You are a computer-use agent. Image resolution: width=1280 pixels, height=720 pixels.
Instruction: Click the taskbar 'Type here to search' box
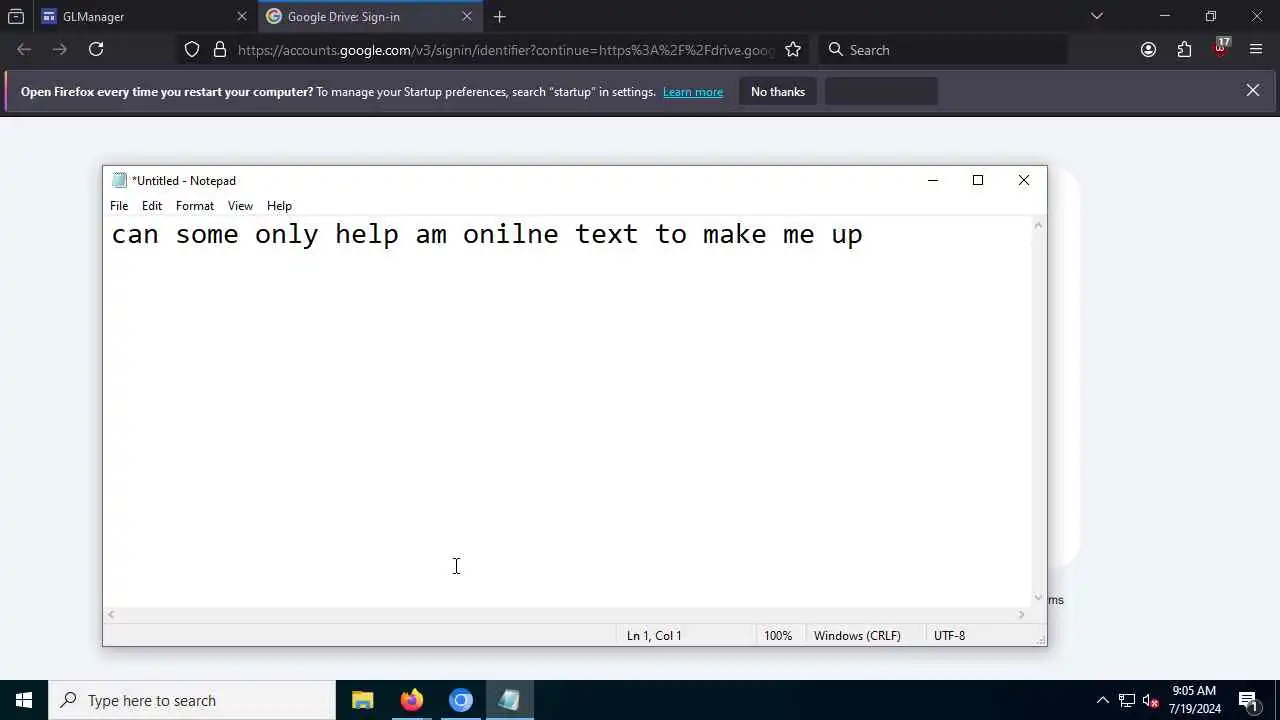pos(192,700)
